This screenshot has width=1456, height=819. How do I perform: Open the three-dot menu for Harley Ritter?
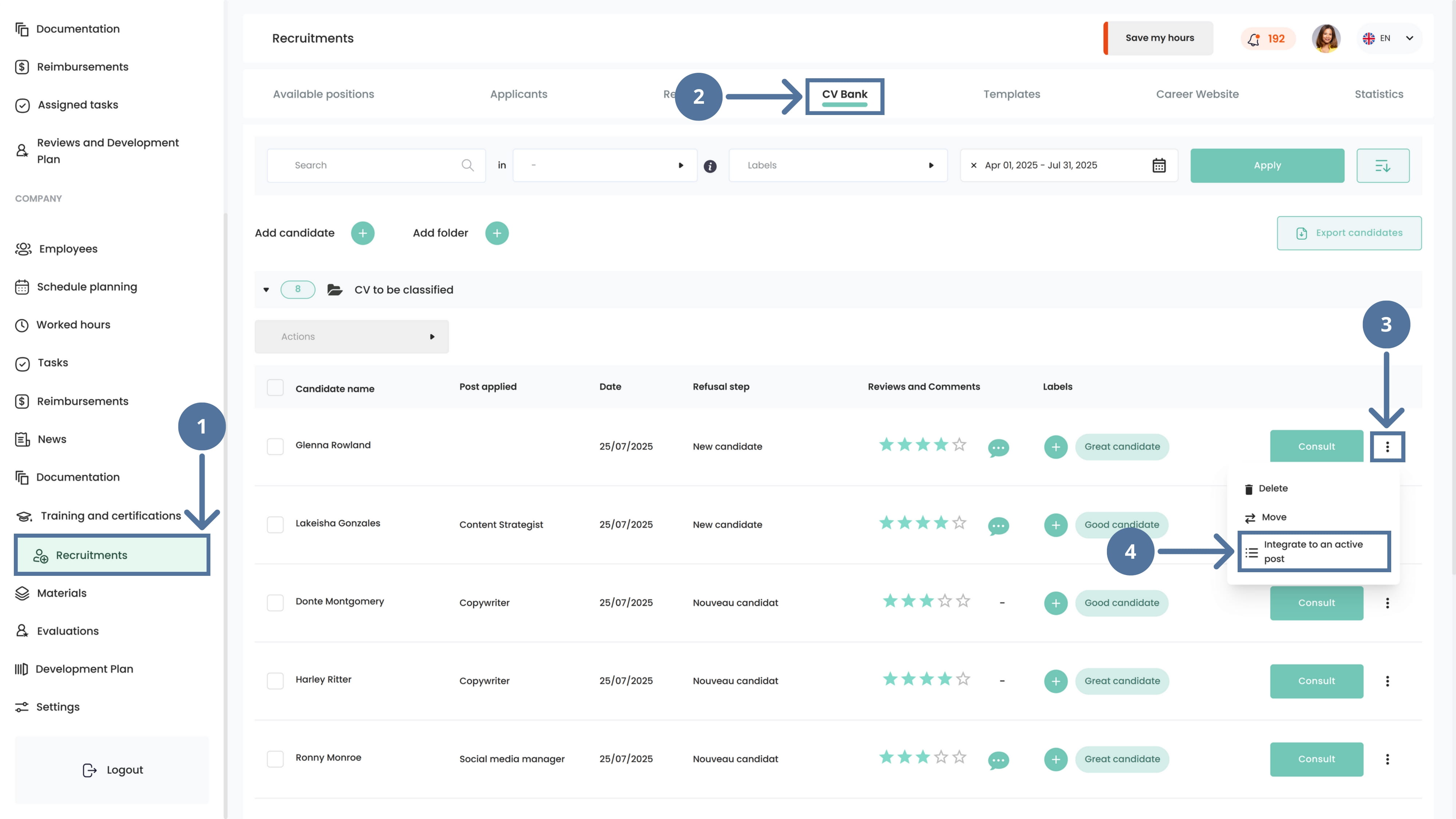coord(1387,681)
